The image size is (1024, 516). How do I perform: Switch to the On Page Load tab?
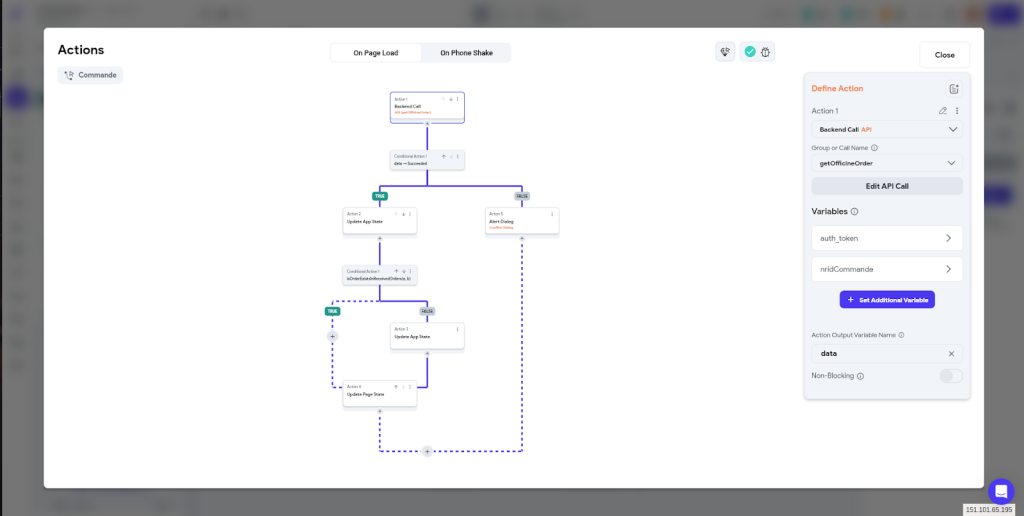(376, 53)
